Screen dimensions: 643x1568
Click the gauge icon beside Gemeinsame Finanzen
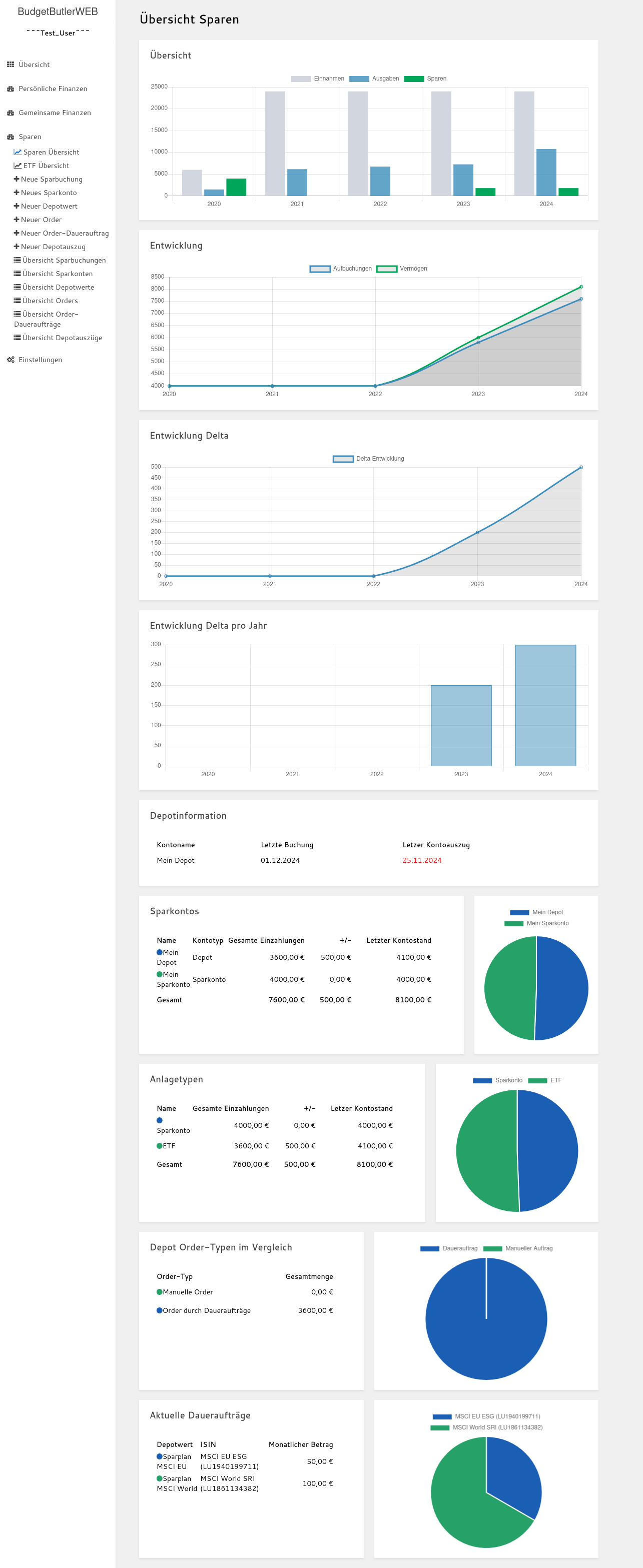[11, 113]
